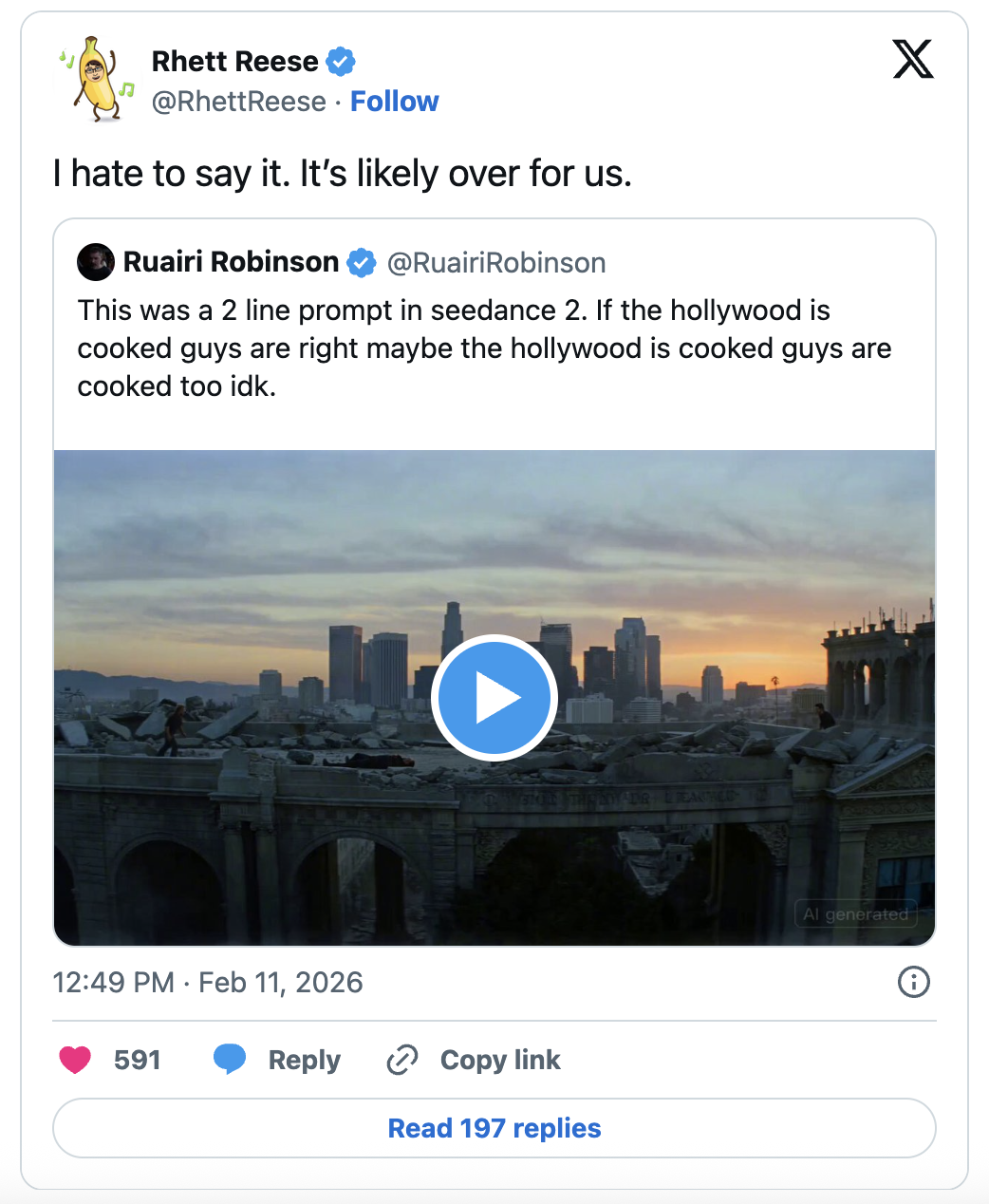Open the quoted tweet text about seedance 2
Image resolution: width=989 pixels, height=1204 pixels.
point(484,348)
